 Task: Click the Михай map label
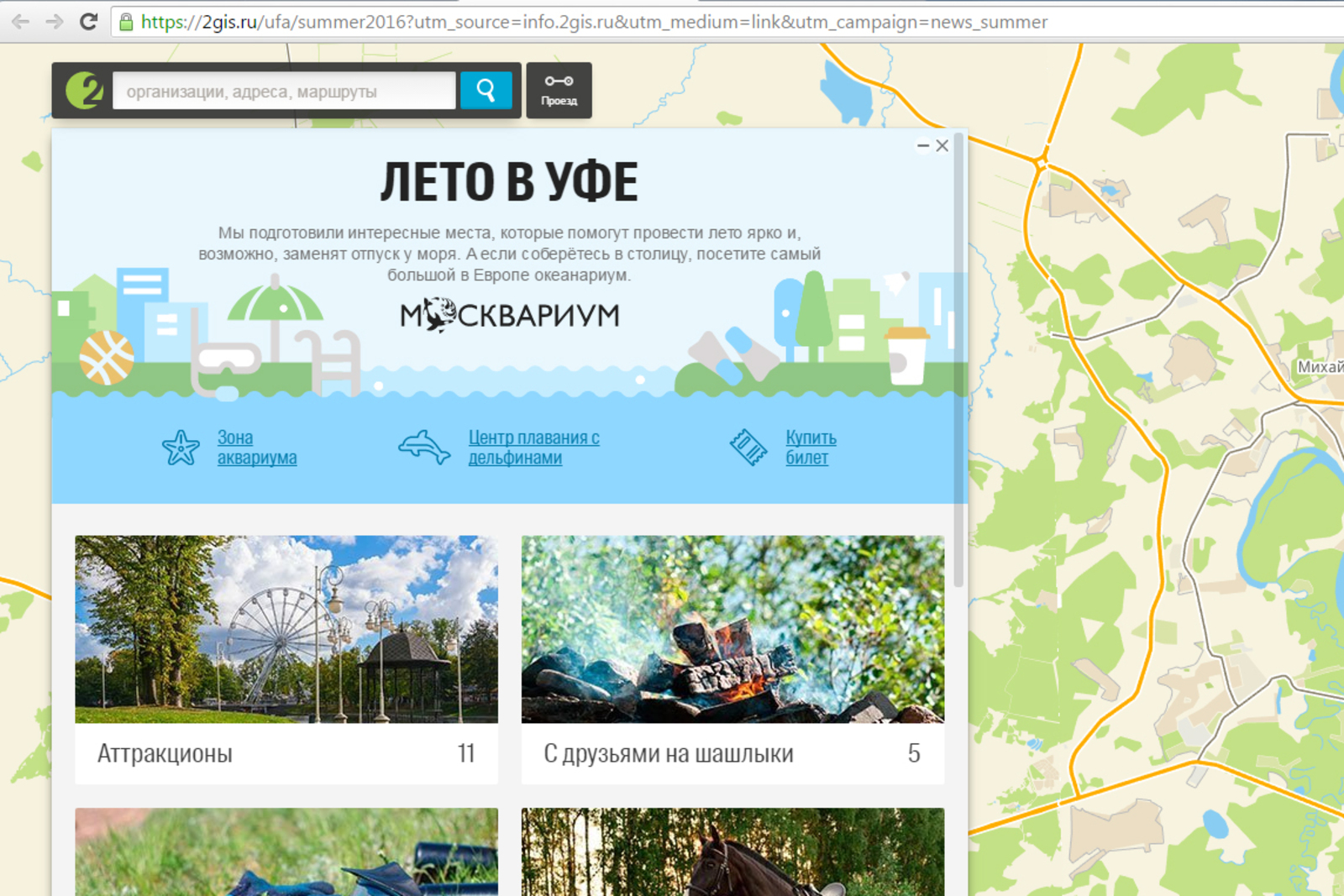1320,367
